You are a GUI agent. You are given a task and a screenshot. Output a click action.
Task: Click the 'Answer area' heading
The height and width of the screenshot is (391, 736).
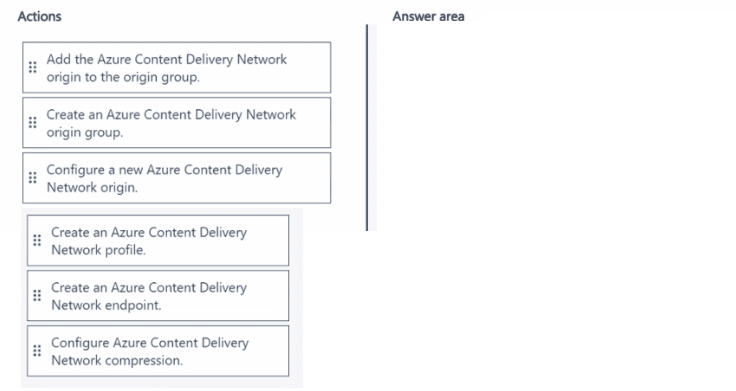pyautogui.click(x=429, y=16)
